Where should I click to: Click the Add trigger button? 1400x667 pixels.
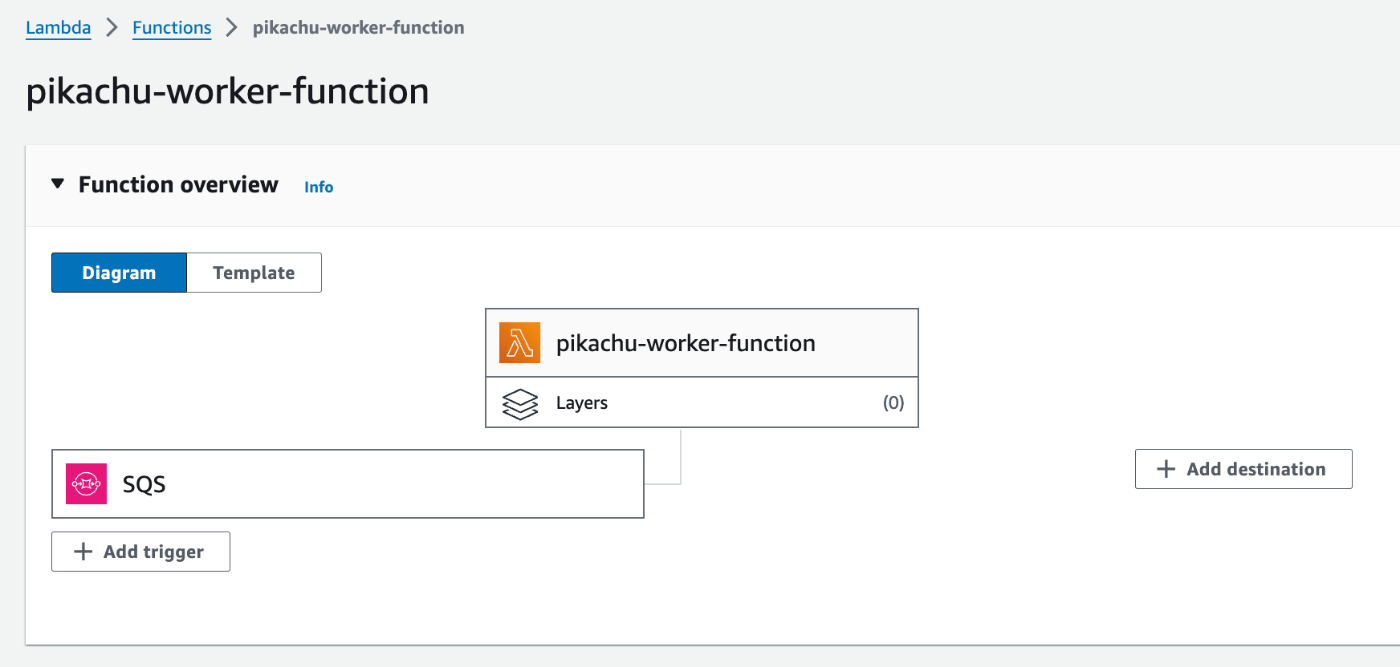click(x=141, y=551)
